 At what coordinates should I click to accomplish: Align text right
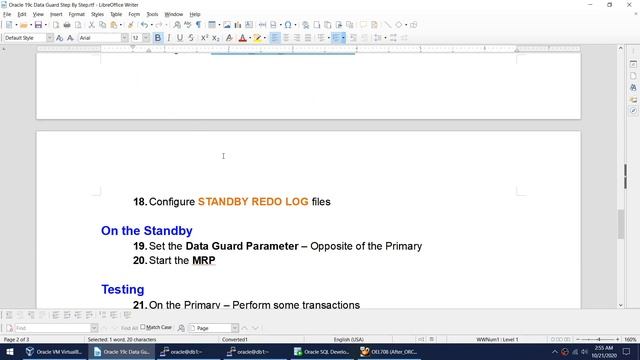297,38
